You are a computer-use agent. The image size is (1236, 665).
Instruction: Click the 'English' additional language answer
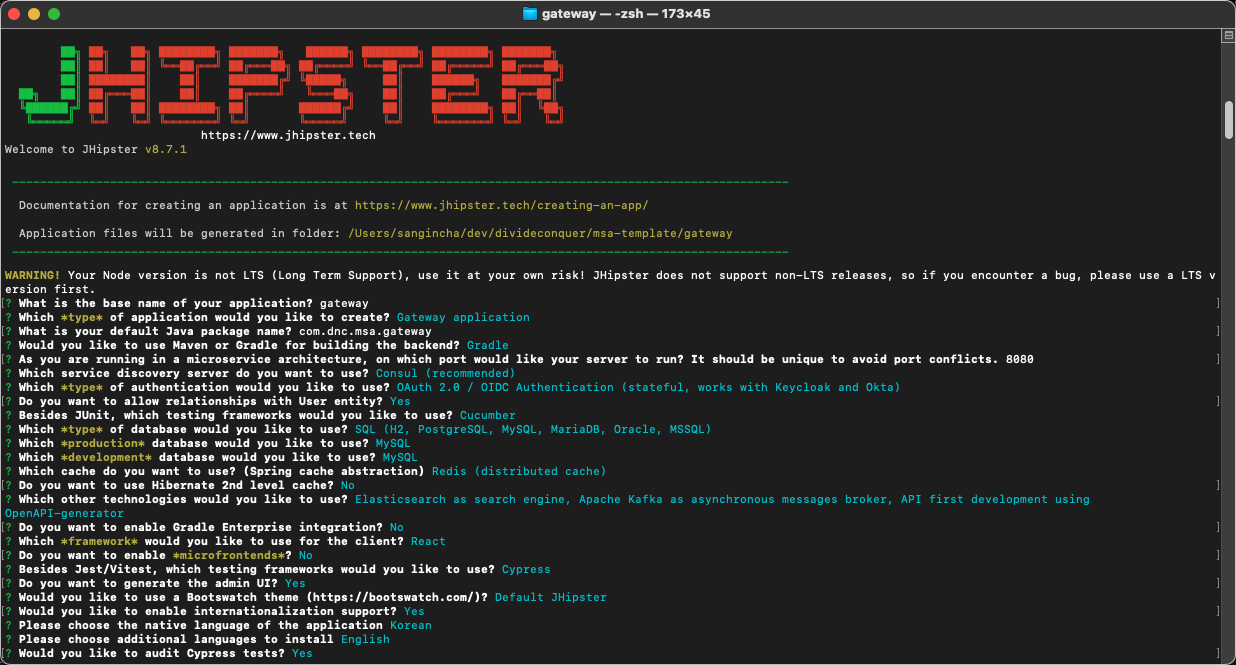(365, 639)
